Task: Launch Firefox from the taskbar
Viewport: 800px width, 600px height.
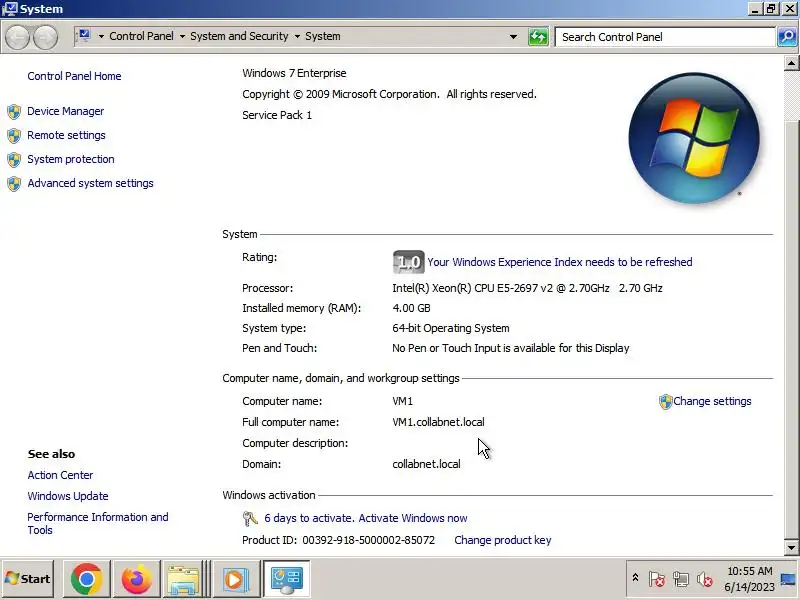Action: [x=136, y=579]
